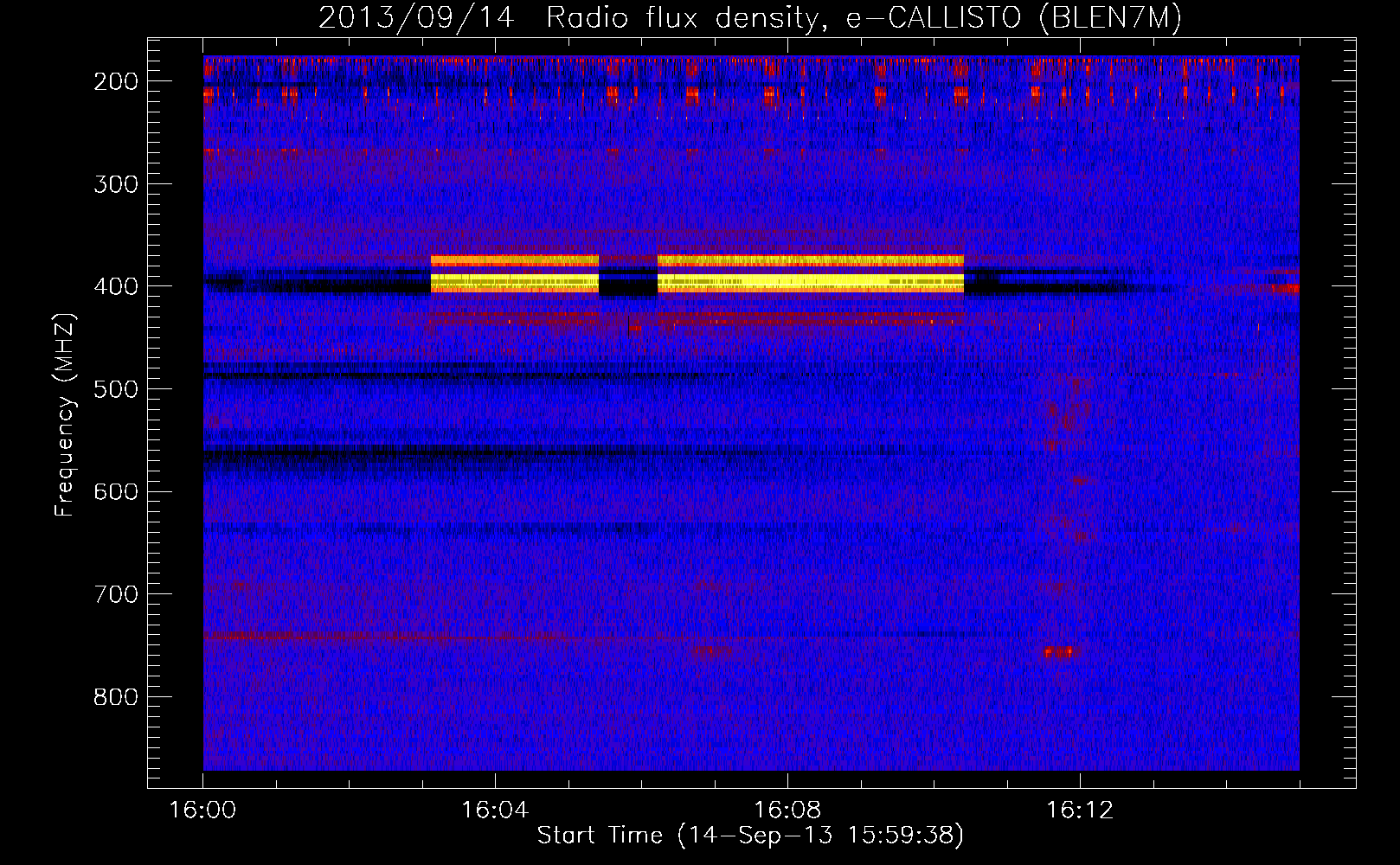Screen dimensions: 1400x865
Task: Click the red spot near 760 MHz before 16:12
Action: (x=1059, y=652)
